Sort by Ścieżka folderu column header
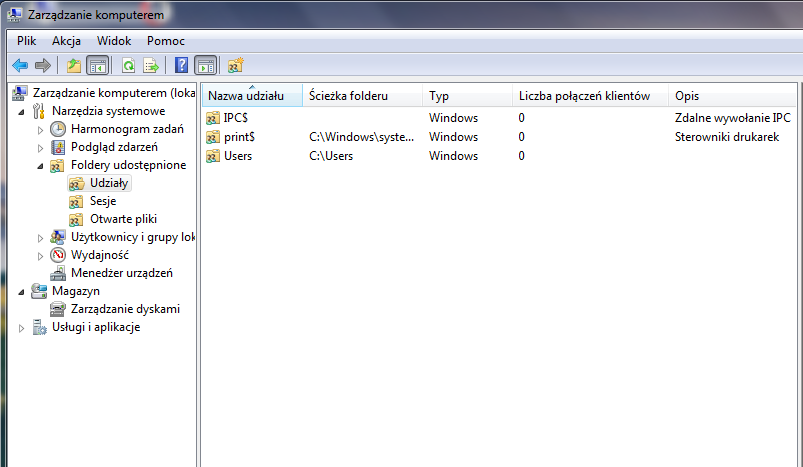 coord(363,96)
